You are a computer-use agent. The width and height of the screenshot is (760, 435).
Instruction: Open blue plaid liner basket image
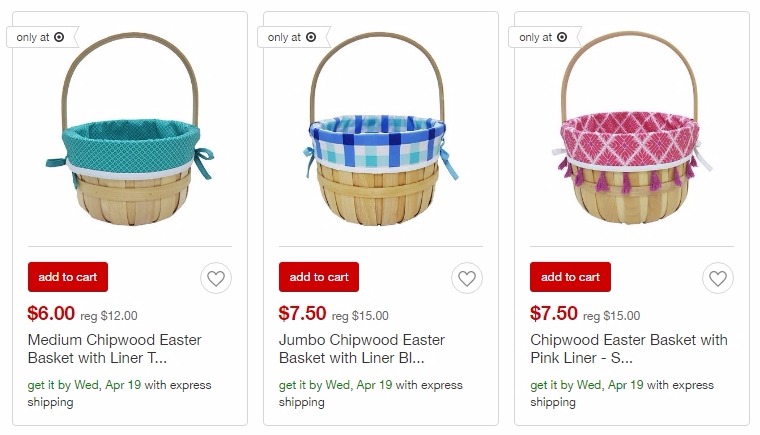click(380, 129)
